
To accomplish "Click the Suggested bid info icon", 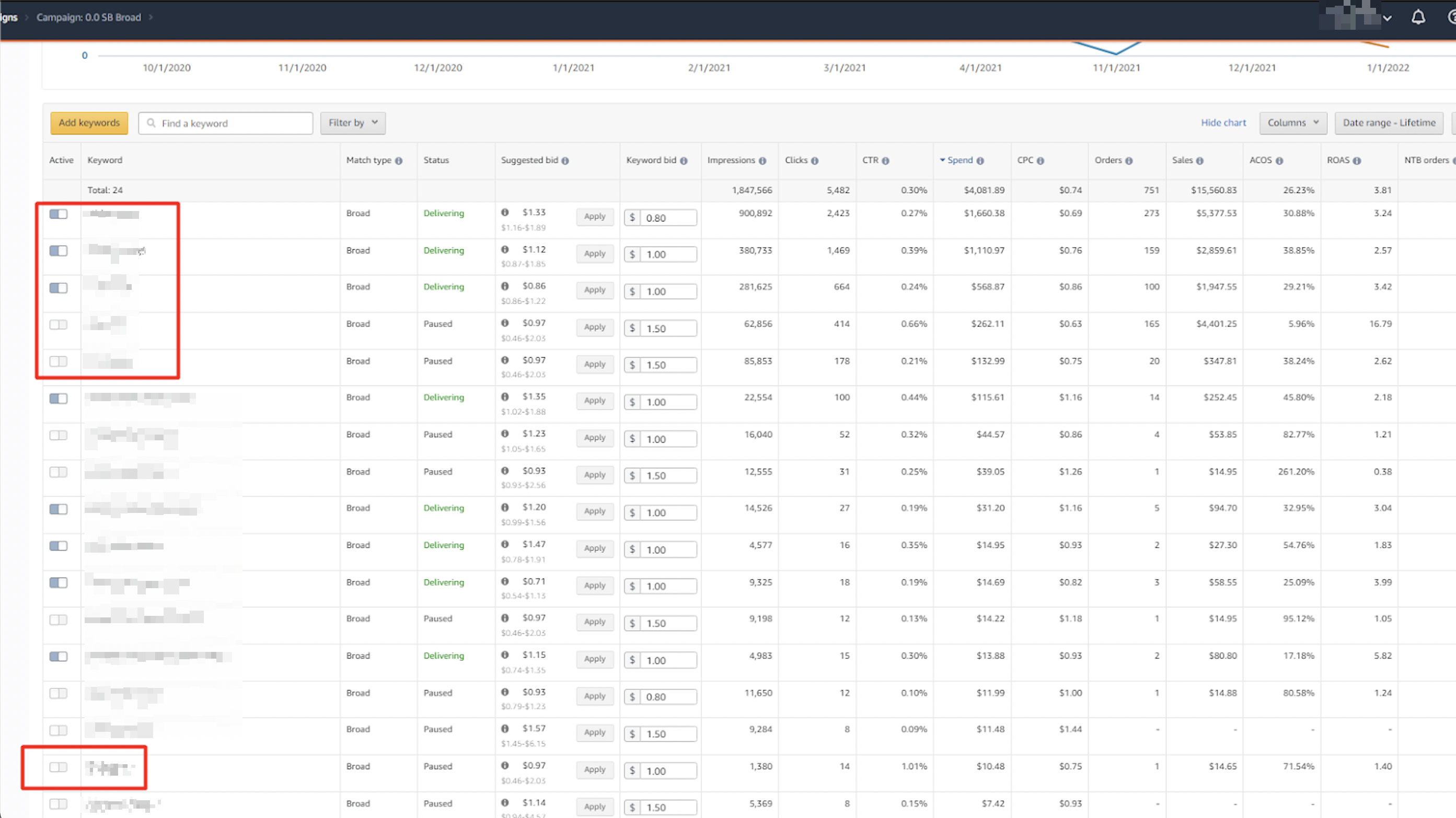I will tap(567, 160).
